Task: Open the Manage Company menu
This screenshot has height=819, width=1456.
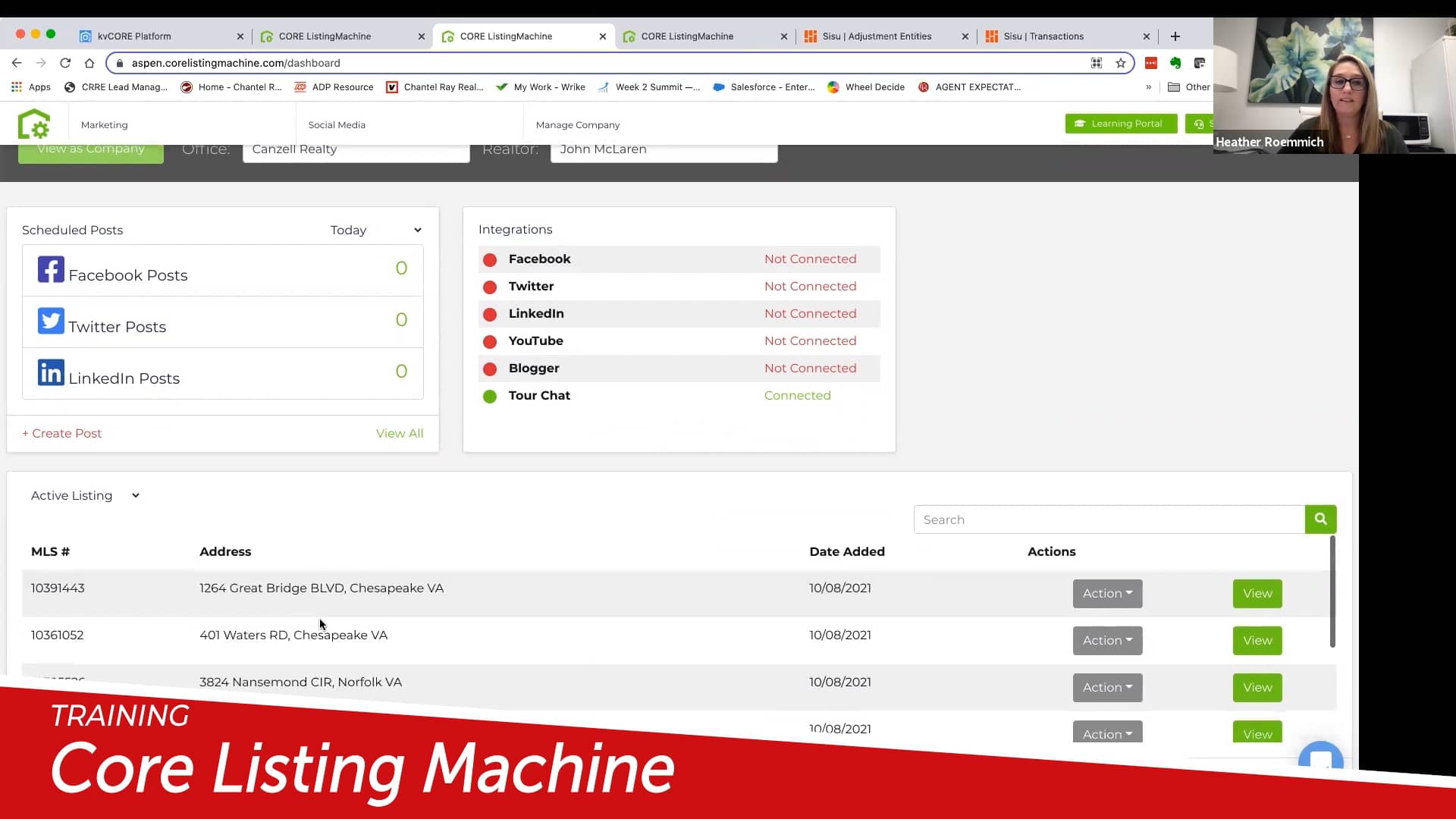Action: [577, 124]
